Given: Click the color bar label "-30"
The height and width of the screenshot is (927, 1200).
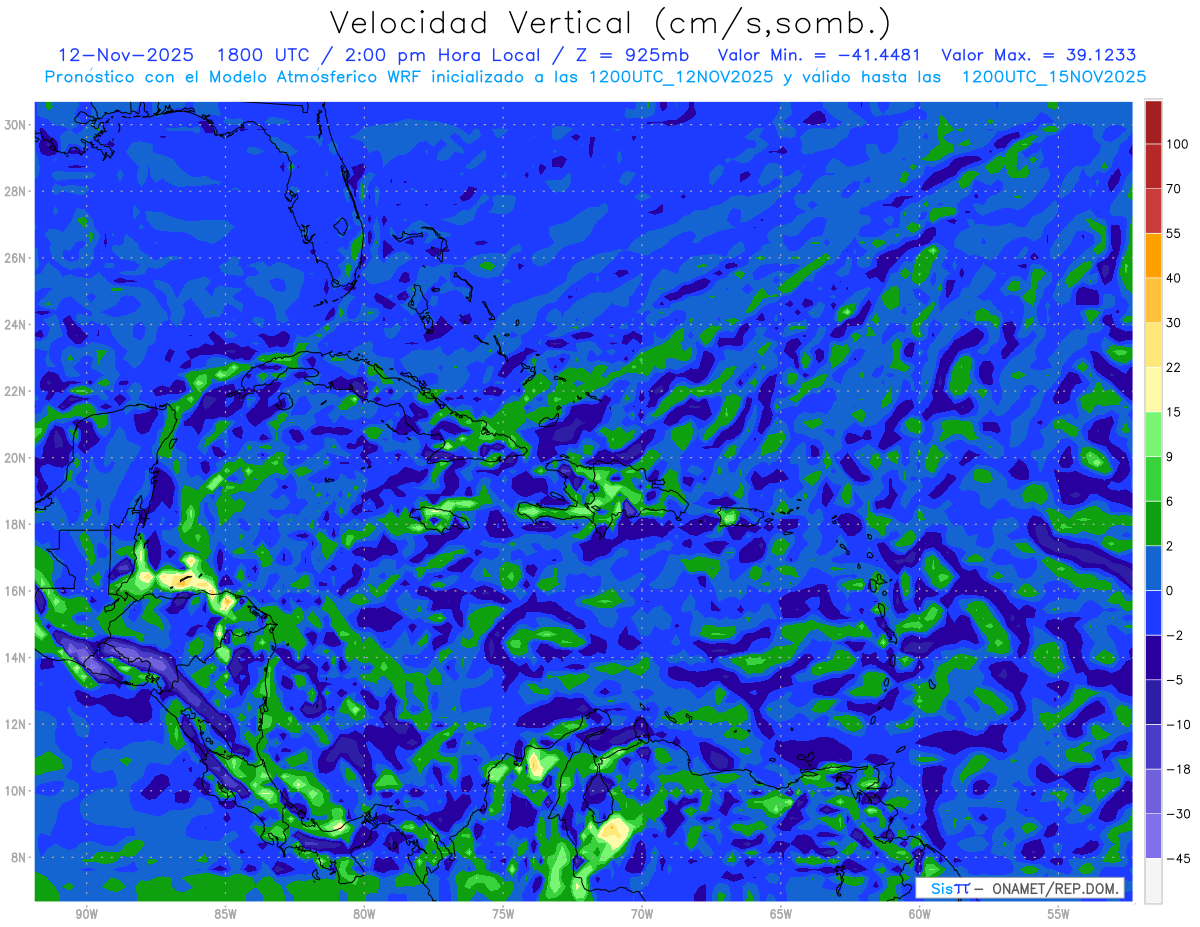Looking at the screenshot, I should point(1177,814).
